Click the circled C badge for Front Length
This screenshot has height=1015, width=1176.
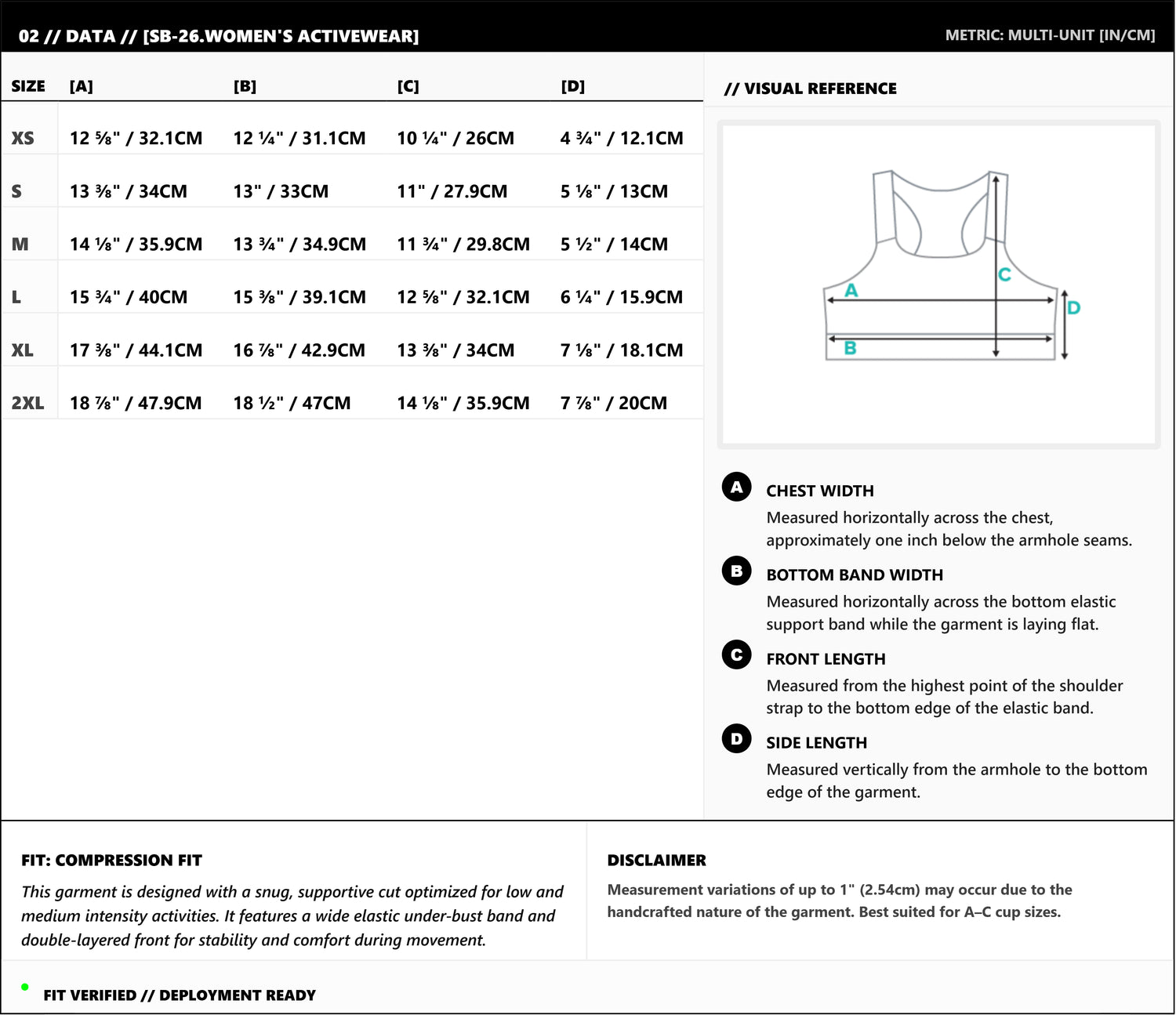tap(736, 654)
